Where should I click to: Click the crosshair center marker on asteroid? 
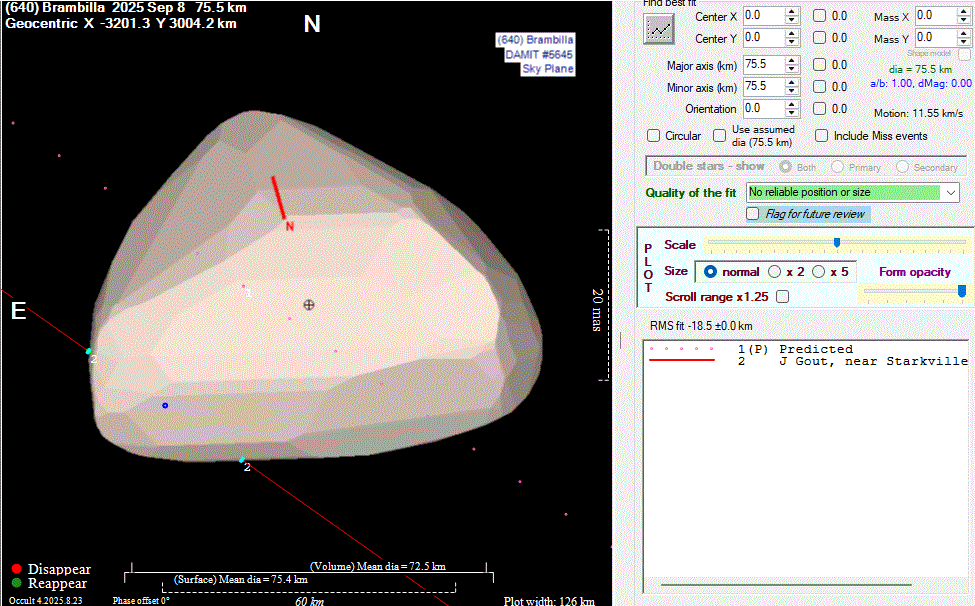(309, 304)
